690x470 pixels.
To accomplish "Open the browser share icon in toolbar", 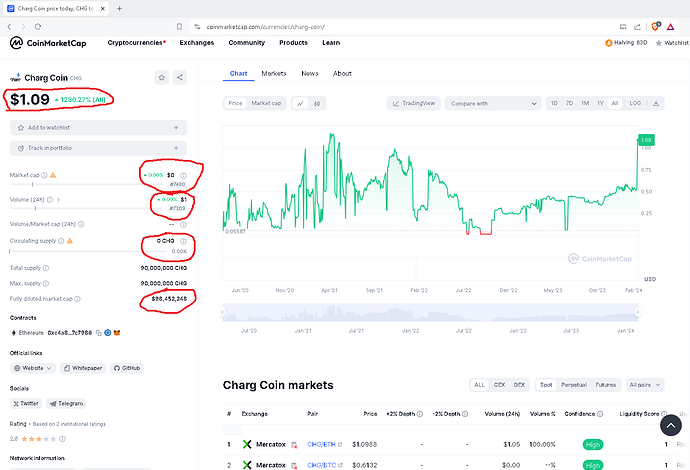I will 637,27.
